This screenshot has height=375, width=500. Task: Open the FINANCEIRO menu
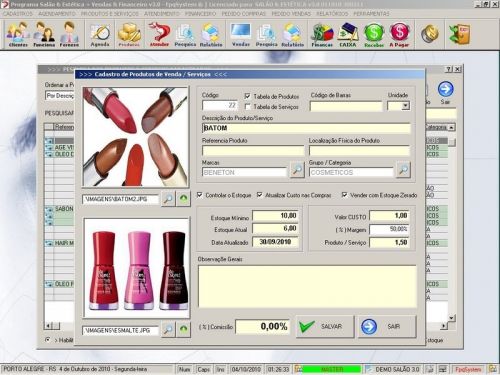coord(200,14)
